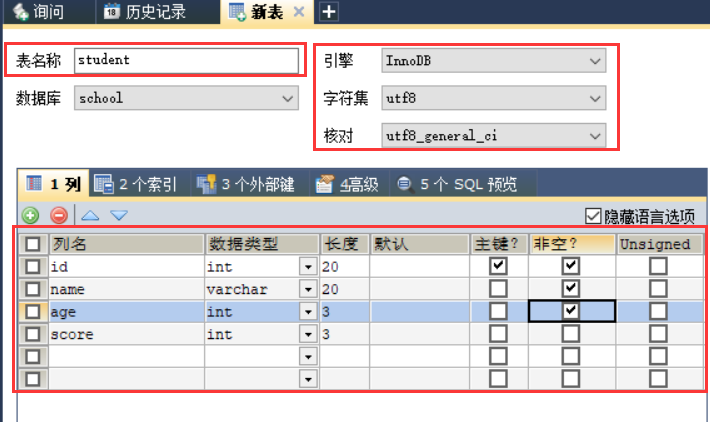Select the column name cell 'age'

(x=126, y=312)
